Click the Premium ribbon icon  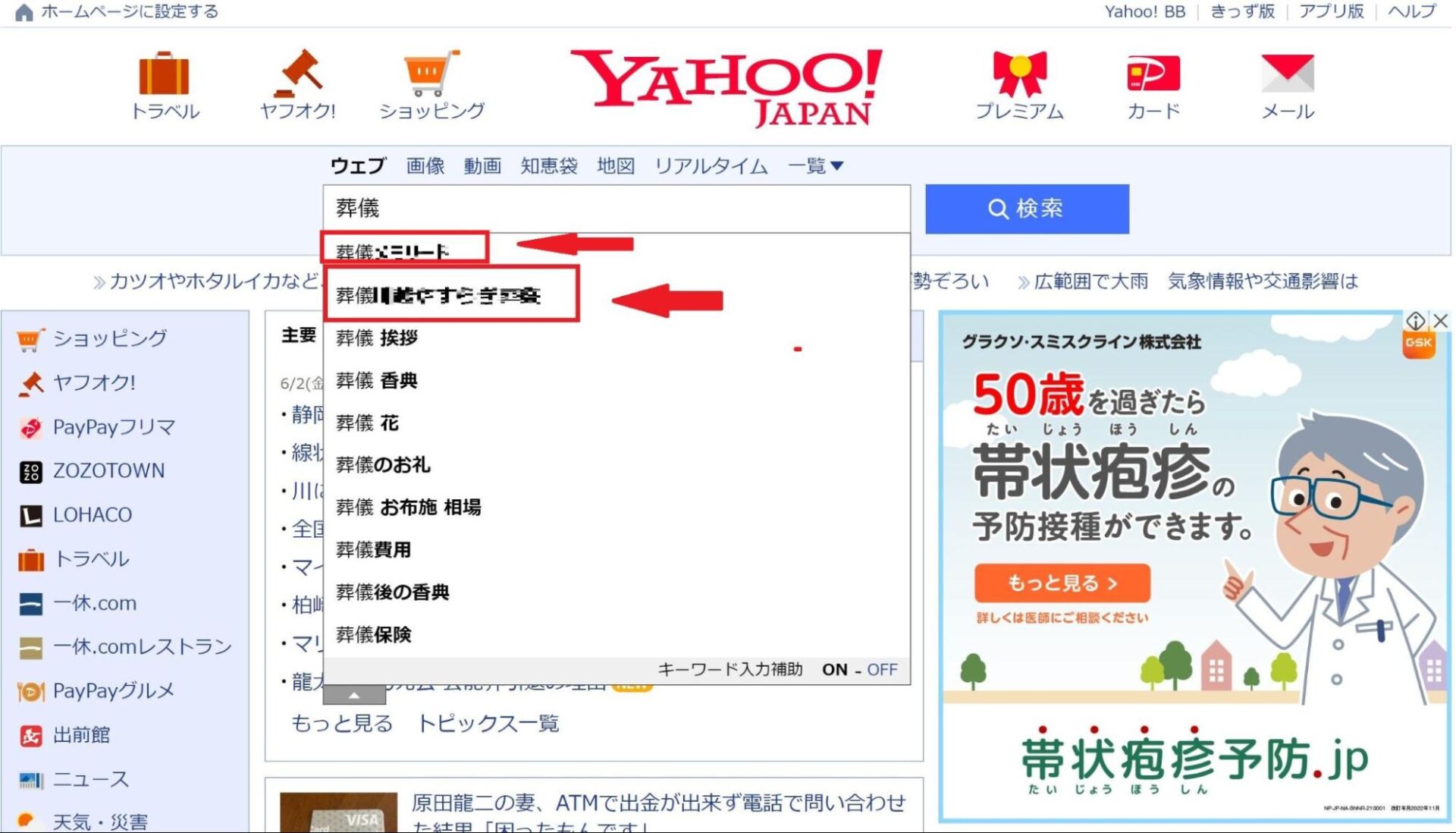1019,74
